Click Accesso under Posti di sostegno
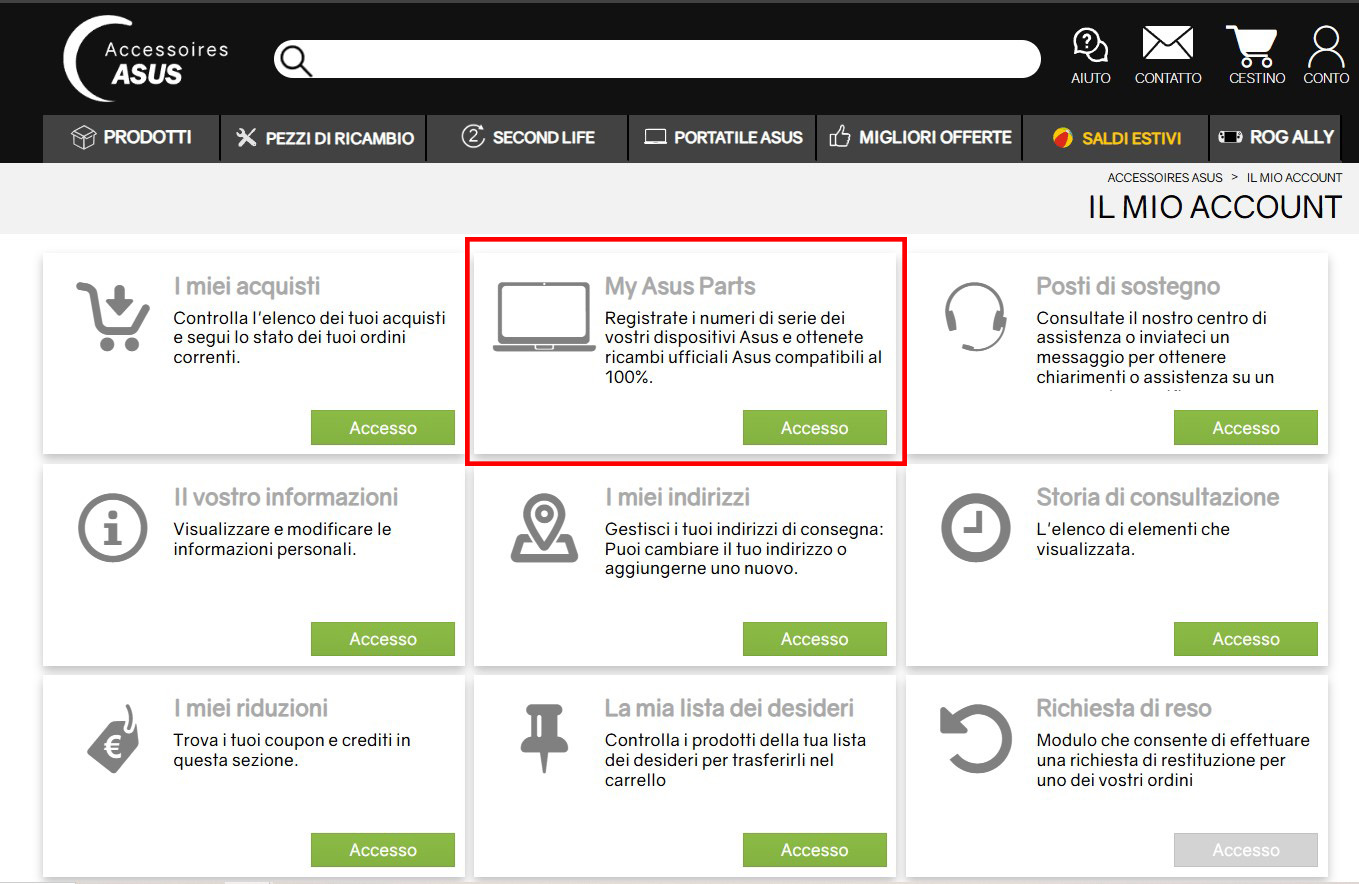1359x884 pixels. (x=1246, y=428)
